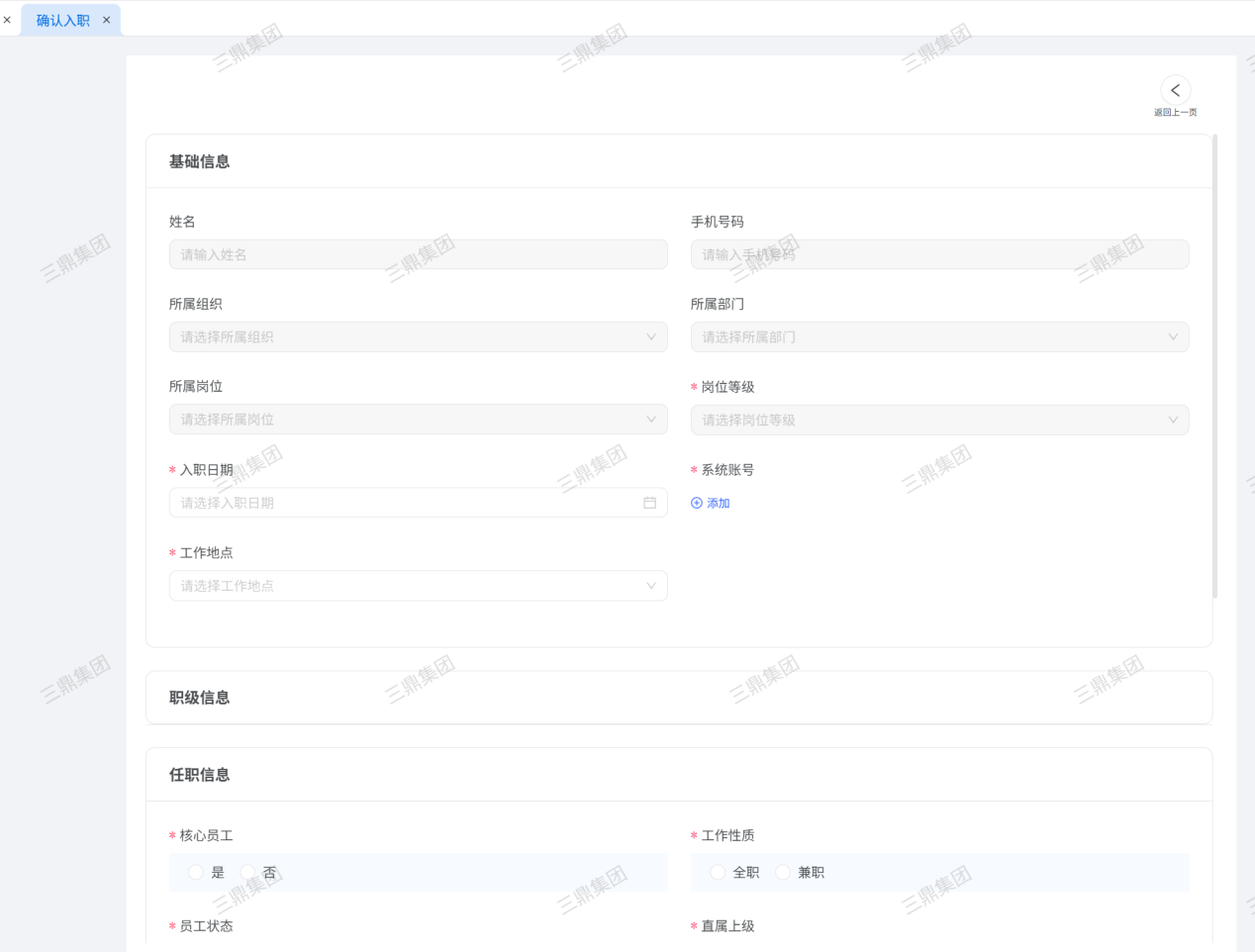Click the back arrow to return to previous page
Viewport: 1255px width, 952px height.
click(x=1175, y=90)
